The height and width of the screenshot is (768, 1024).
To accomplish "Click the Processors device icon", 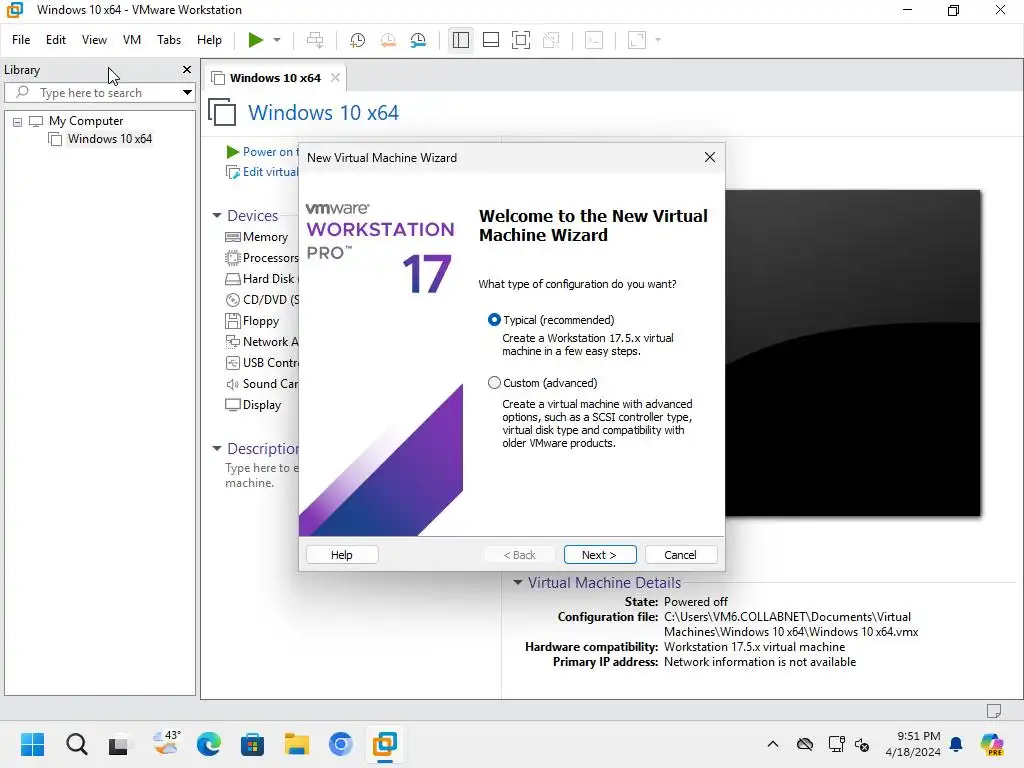I will [x=232, y=258].
